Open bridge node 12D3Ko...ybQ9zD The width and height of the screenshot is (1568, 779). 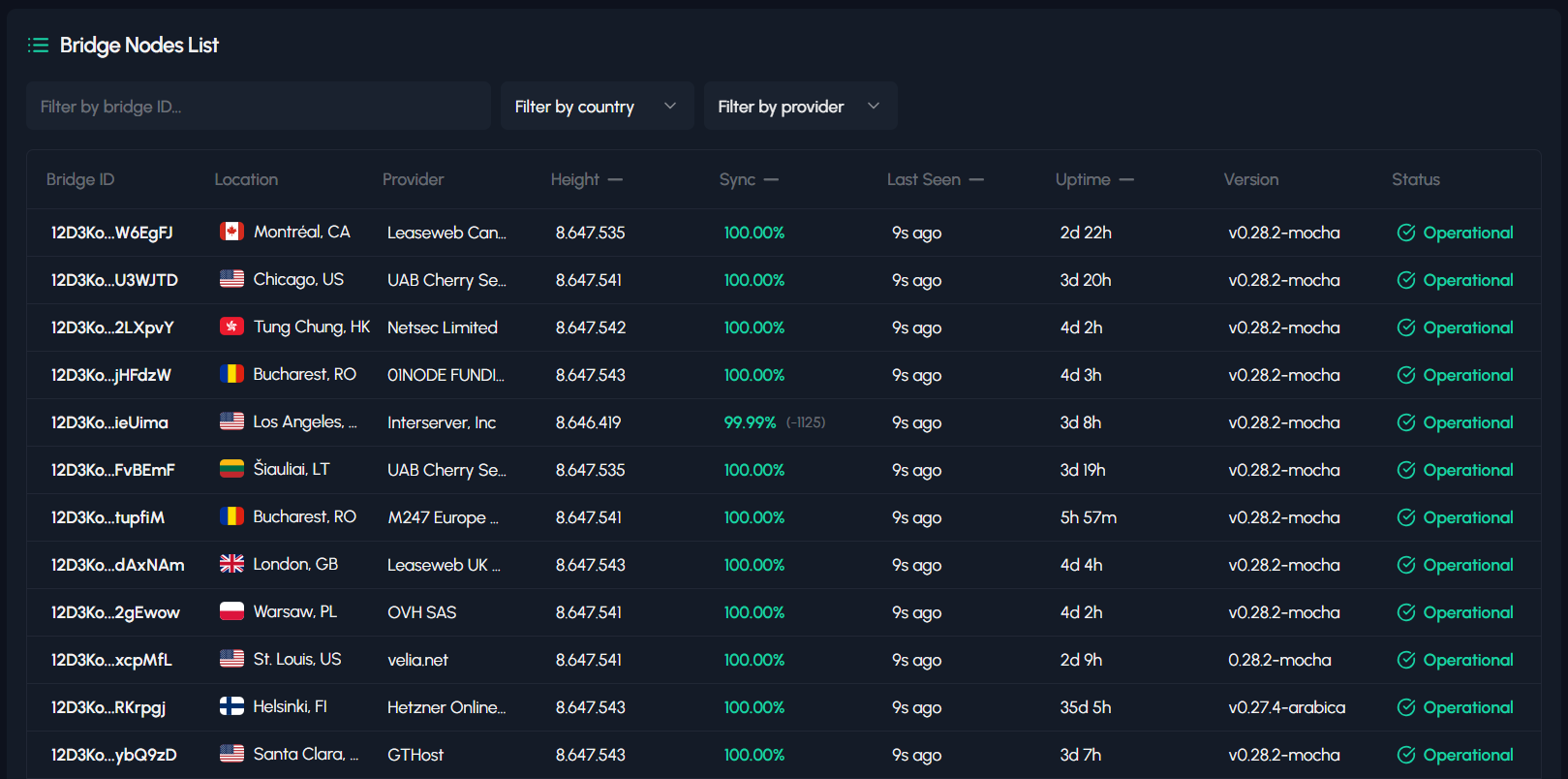(113, 755)
